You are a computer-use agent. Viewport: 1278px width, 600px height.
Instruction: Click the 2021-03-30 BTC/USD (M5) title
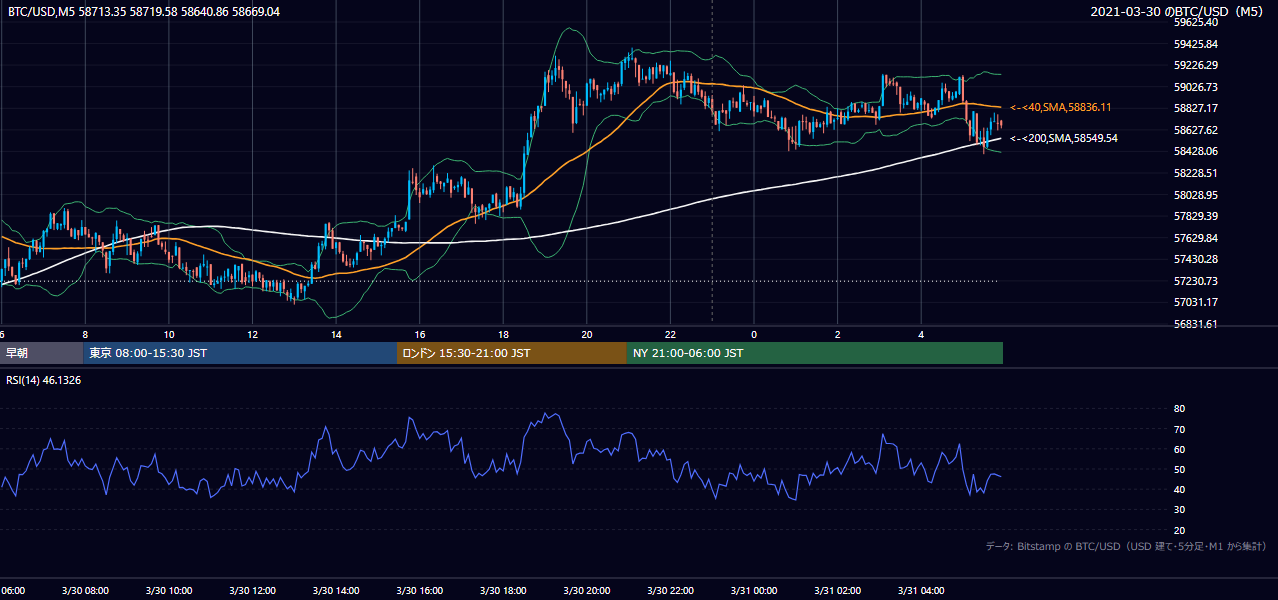1178,12
